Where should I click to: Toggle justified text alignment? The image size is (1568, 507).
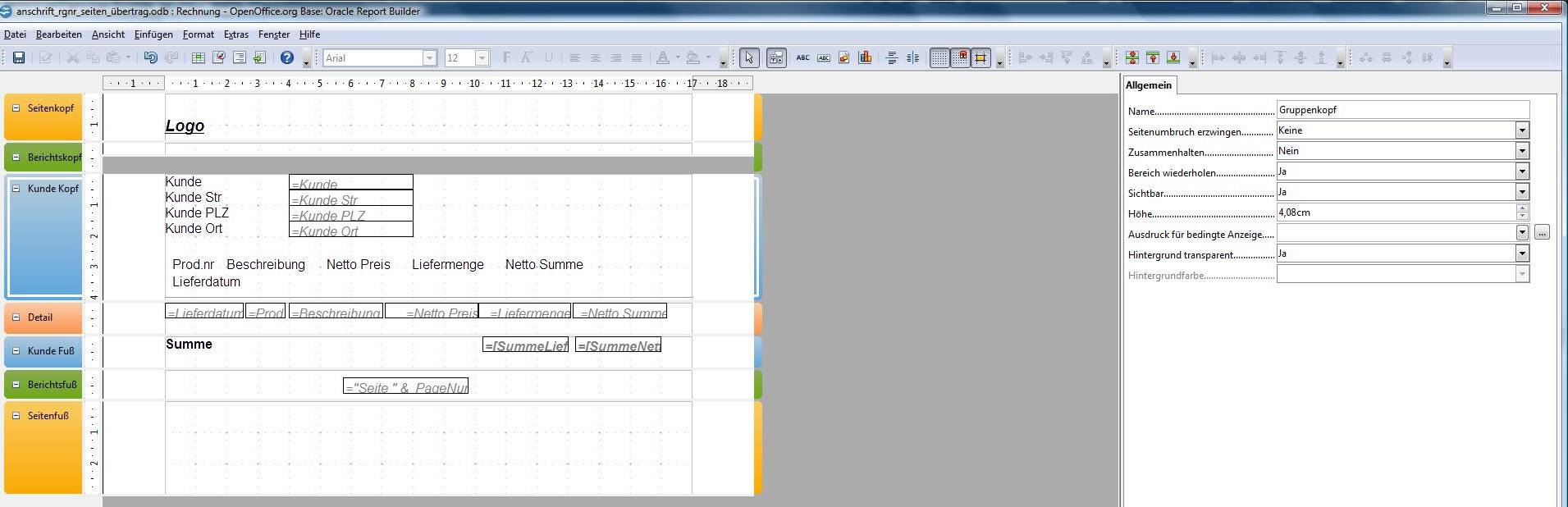coord(637,57)
